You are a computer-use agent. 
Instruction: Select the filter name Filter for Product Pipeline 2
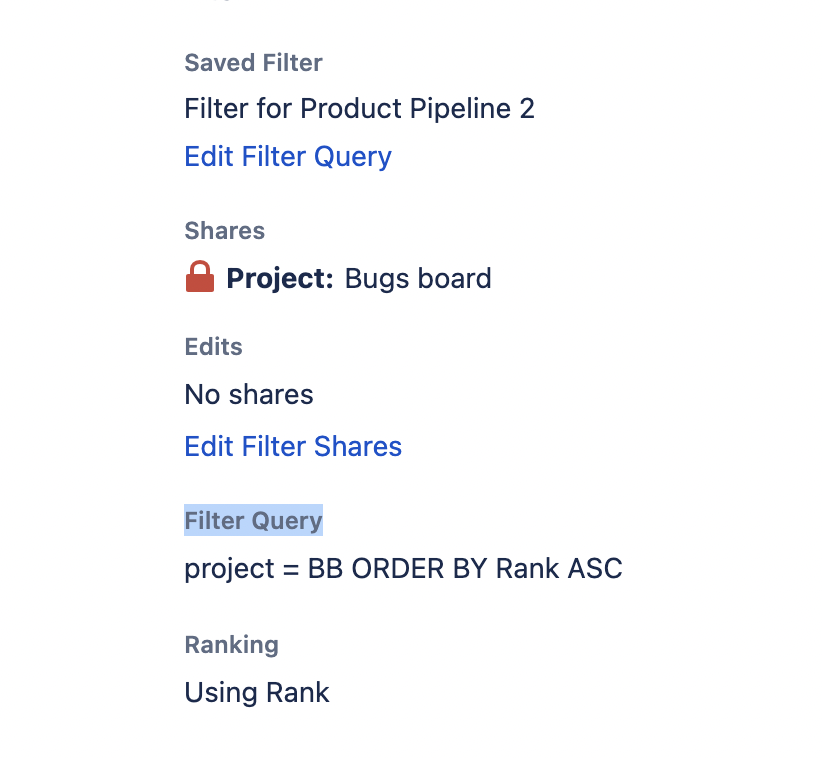359,108
